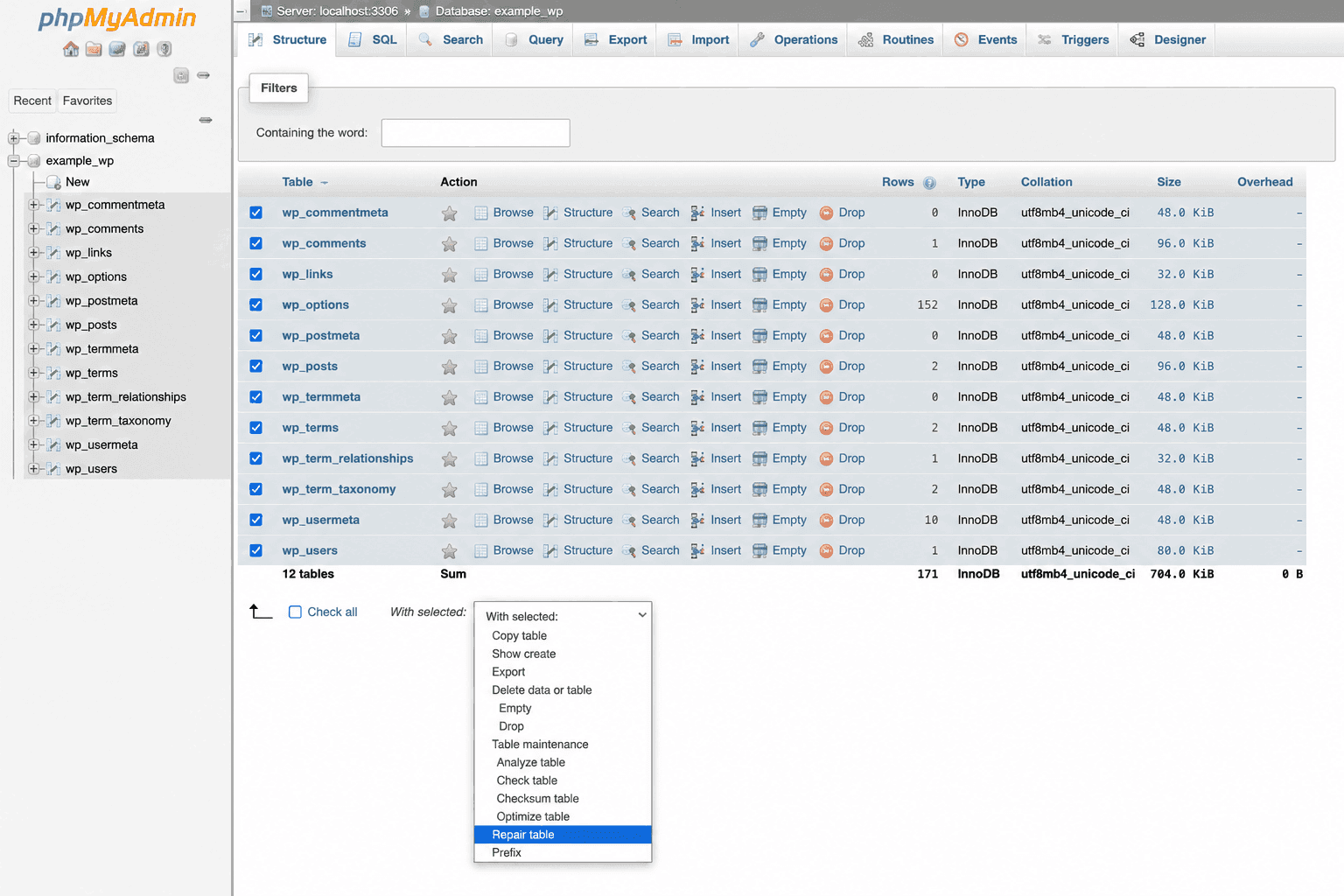
Task: Click the link-with-main-panel icon
Action: tap(203, 75)
